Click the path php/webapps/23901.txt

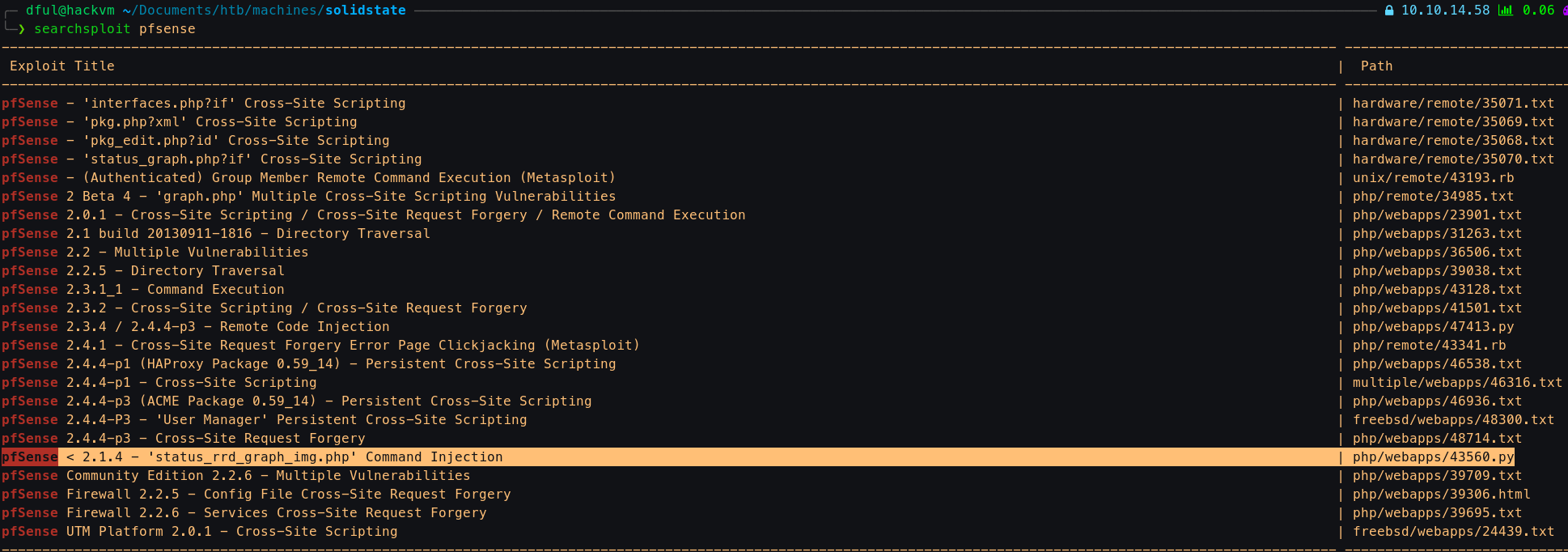click(1438, 215)
